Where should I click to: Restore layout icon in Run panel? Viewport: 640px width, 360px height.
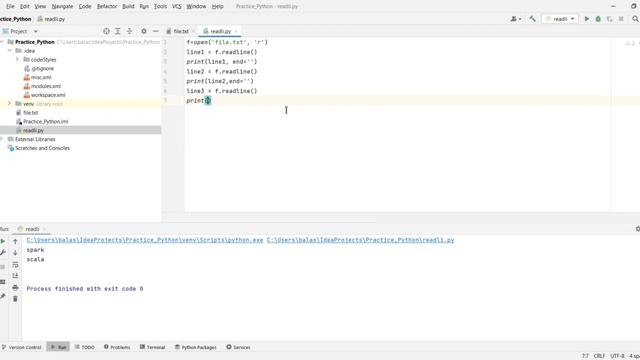3,282
